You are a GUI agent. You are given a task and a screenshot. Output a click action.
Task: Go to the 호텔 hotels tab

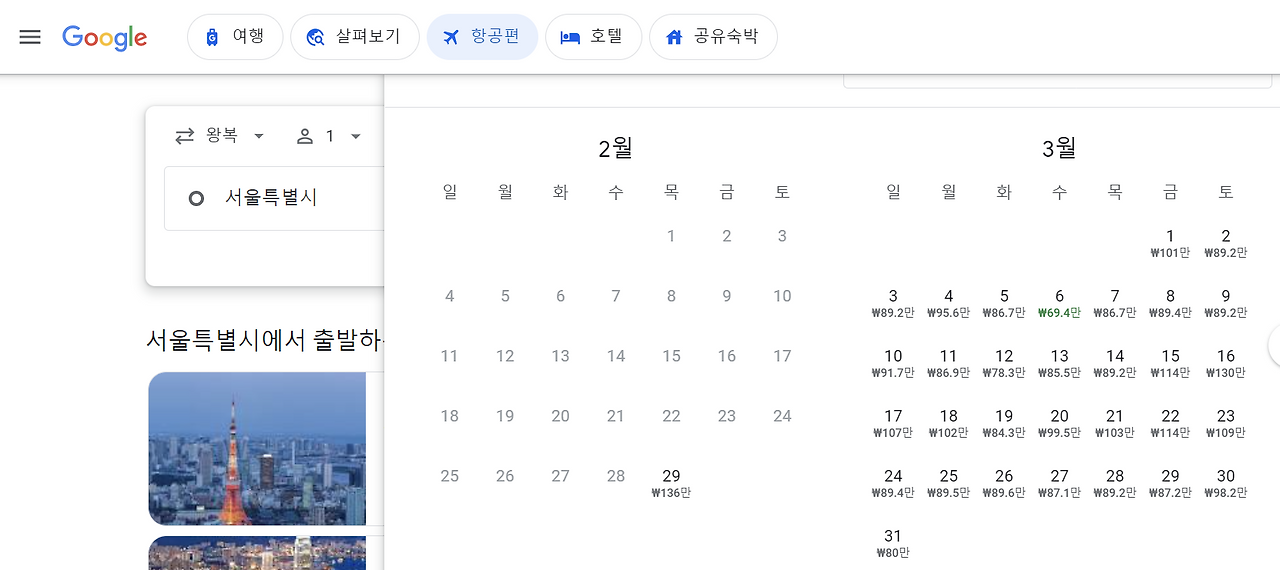coord(593,37)
